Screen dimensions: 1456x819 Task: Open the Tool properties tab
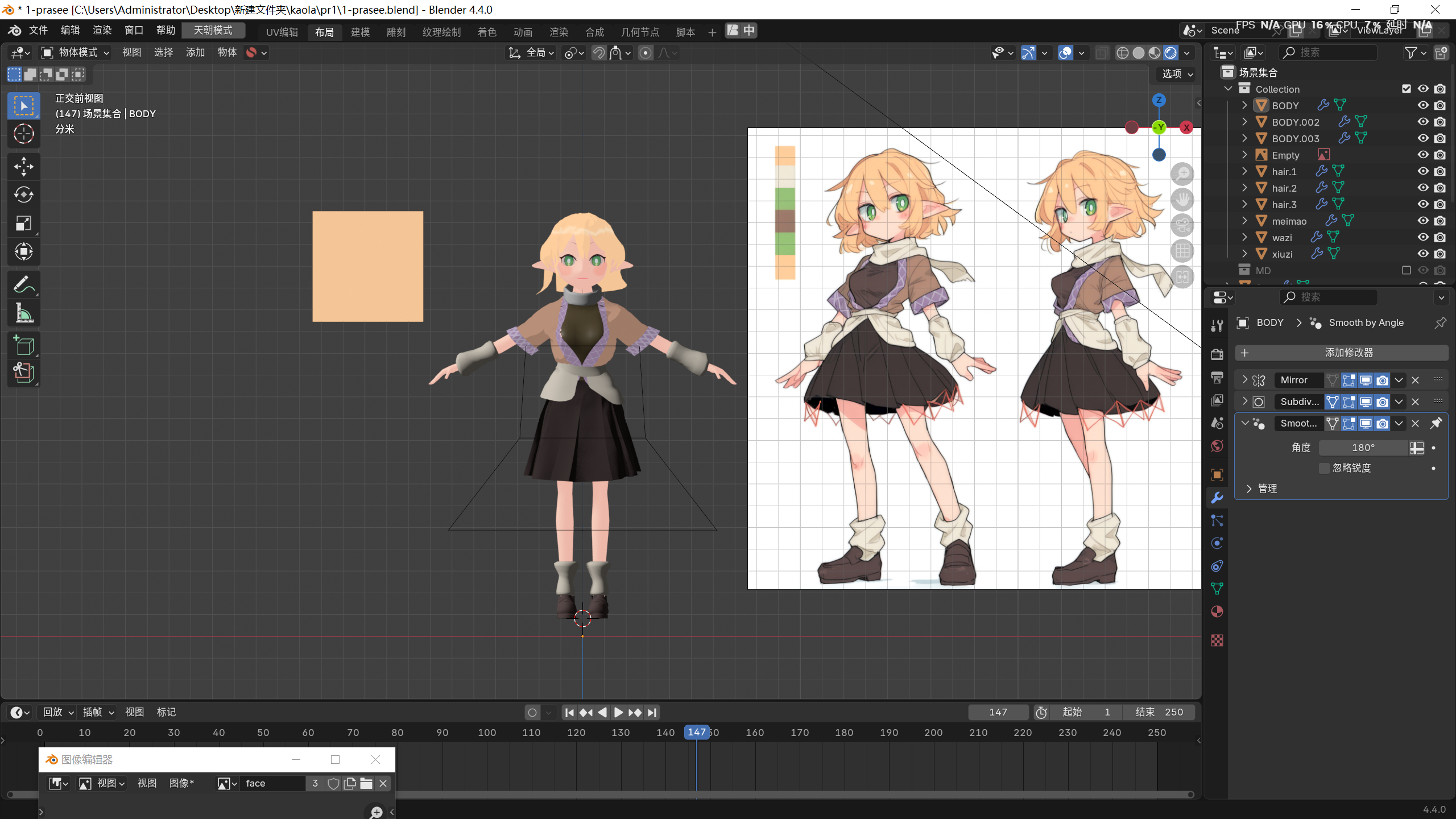[1217, 325]
